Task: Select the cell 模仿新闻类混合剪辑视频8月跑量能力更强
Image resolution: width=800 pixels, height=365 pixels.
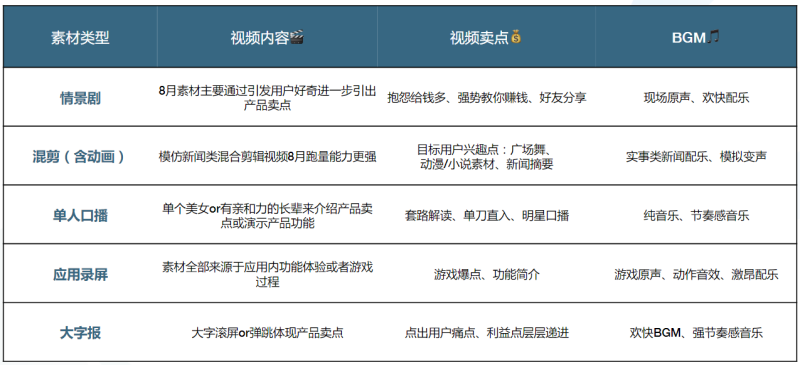Action: [x=267, y=157]
